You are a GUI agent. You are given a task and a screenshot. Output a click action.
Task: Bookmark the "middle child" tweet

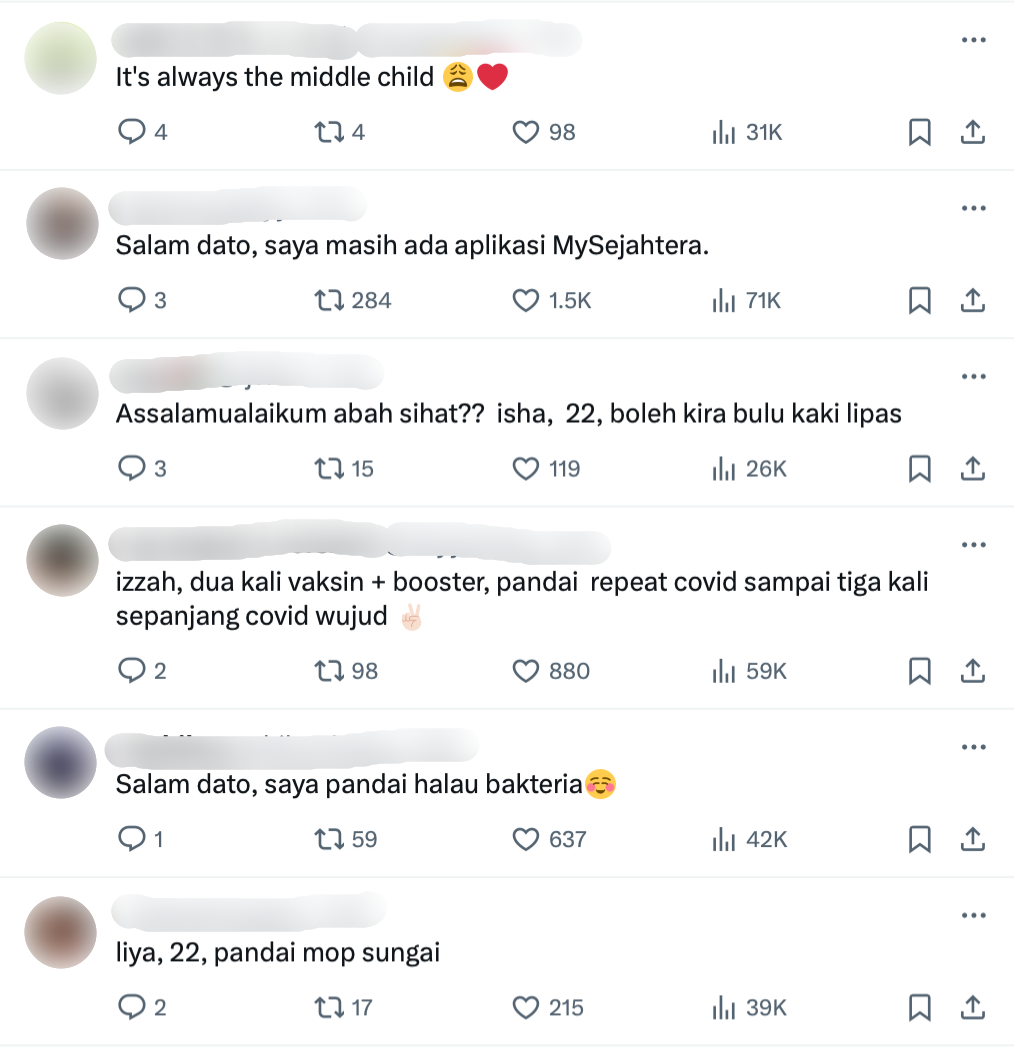click(920, 132)
